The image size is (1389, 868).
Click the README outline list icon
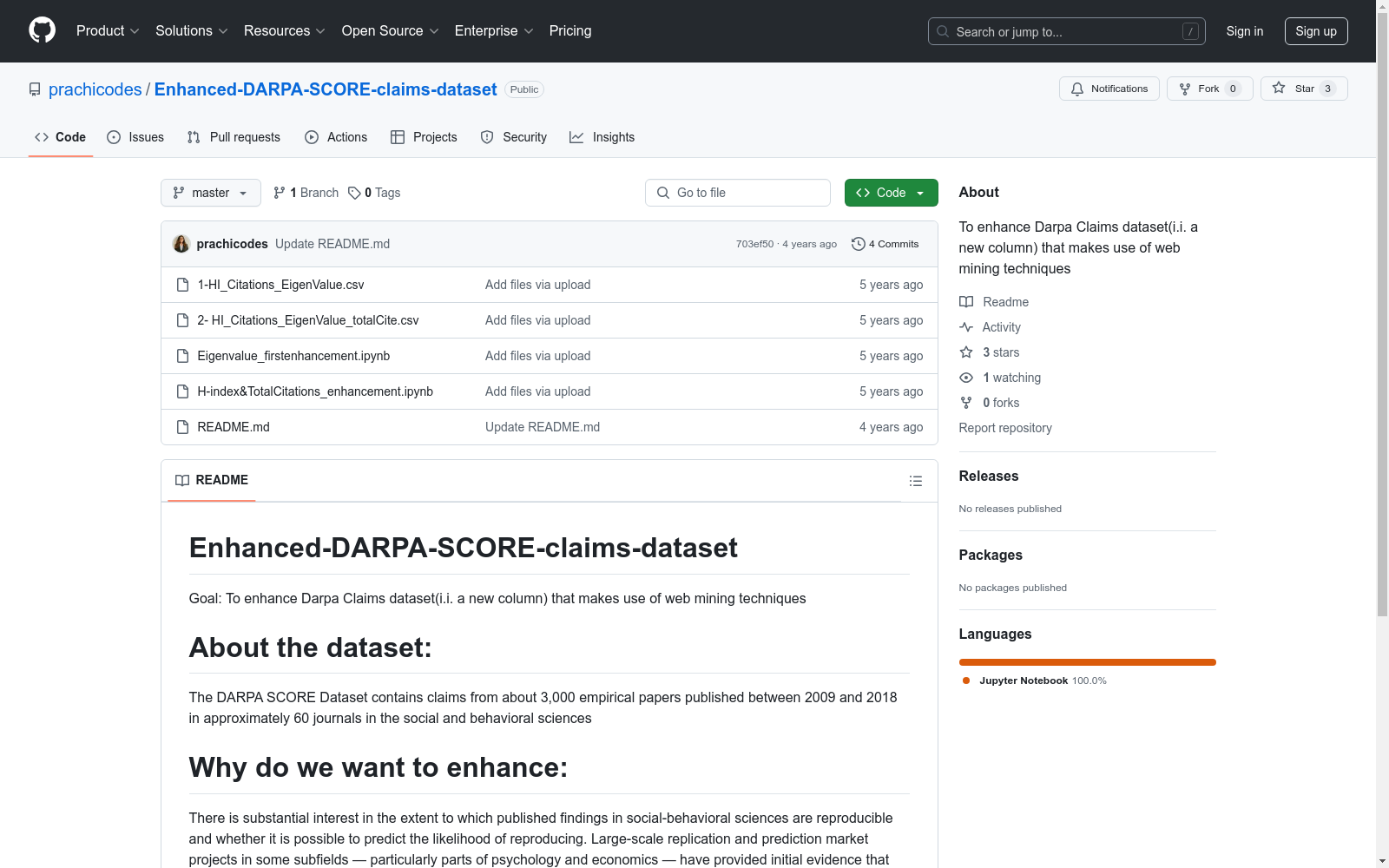point(915,481)
